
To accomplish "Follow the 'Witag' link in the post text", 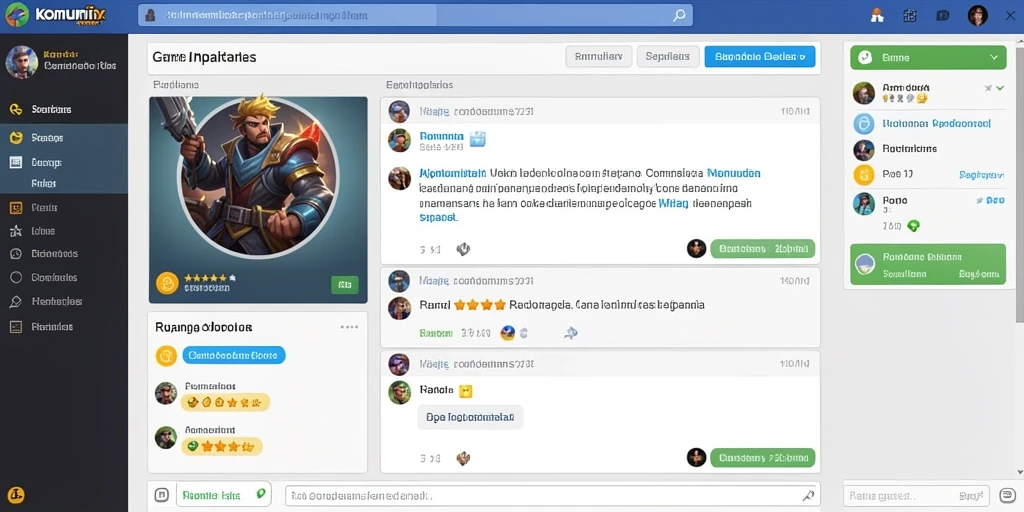I will coord(673,204).
